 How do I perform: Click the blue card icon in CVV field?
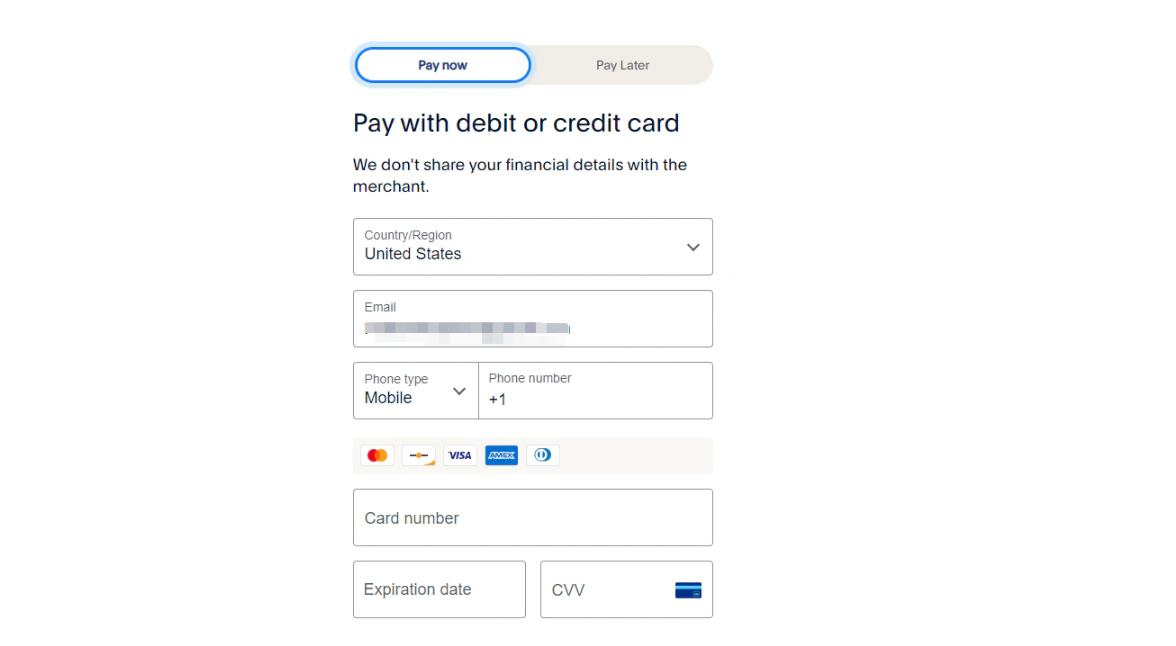[688, 590]
